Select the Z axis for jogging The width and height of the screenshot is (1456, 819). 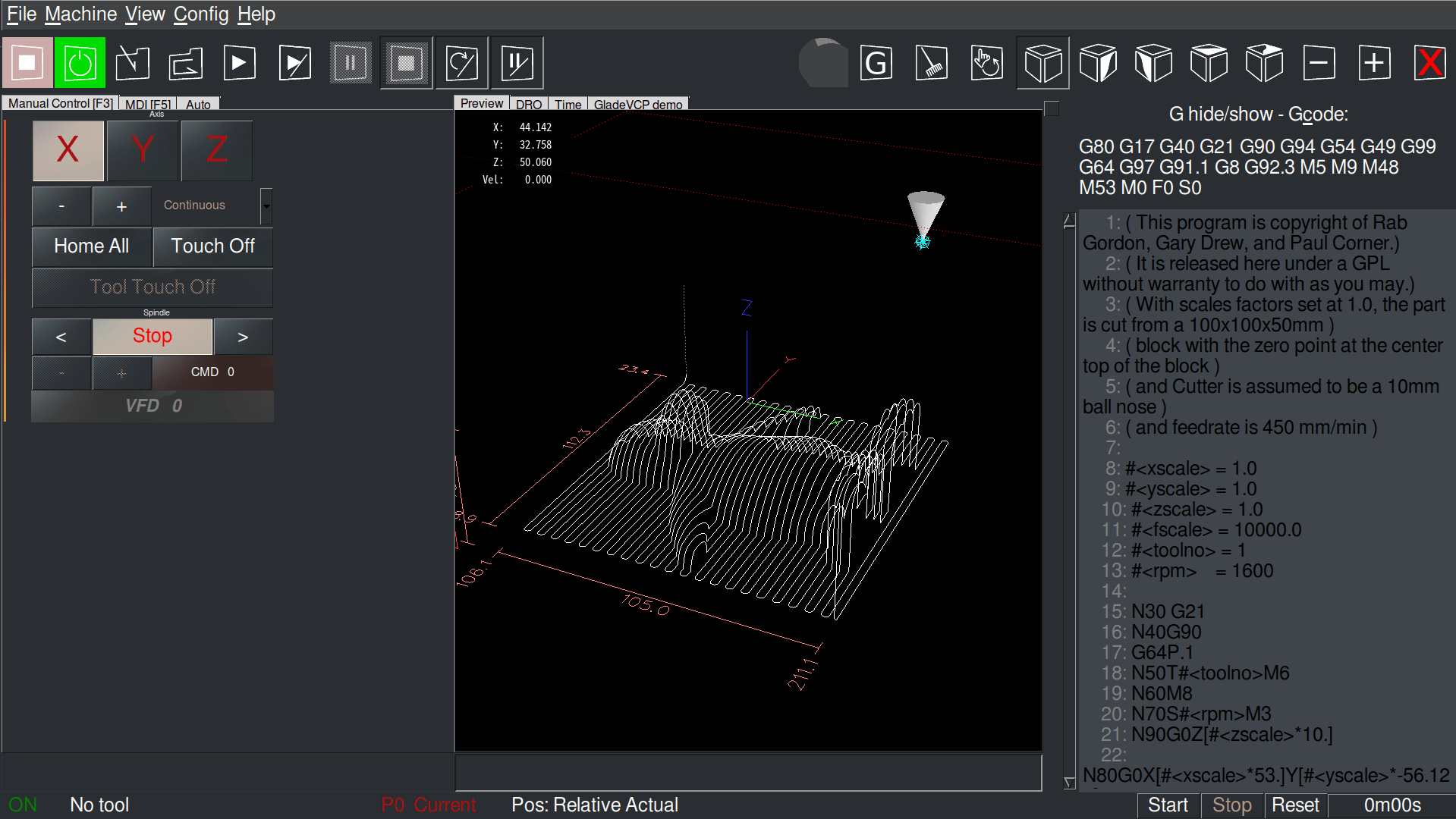click(x=216, y=150)
